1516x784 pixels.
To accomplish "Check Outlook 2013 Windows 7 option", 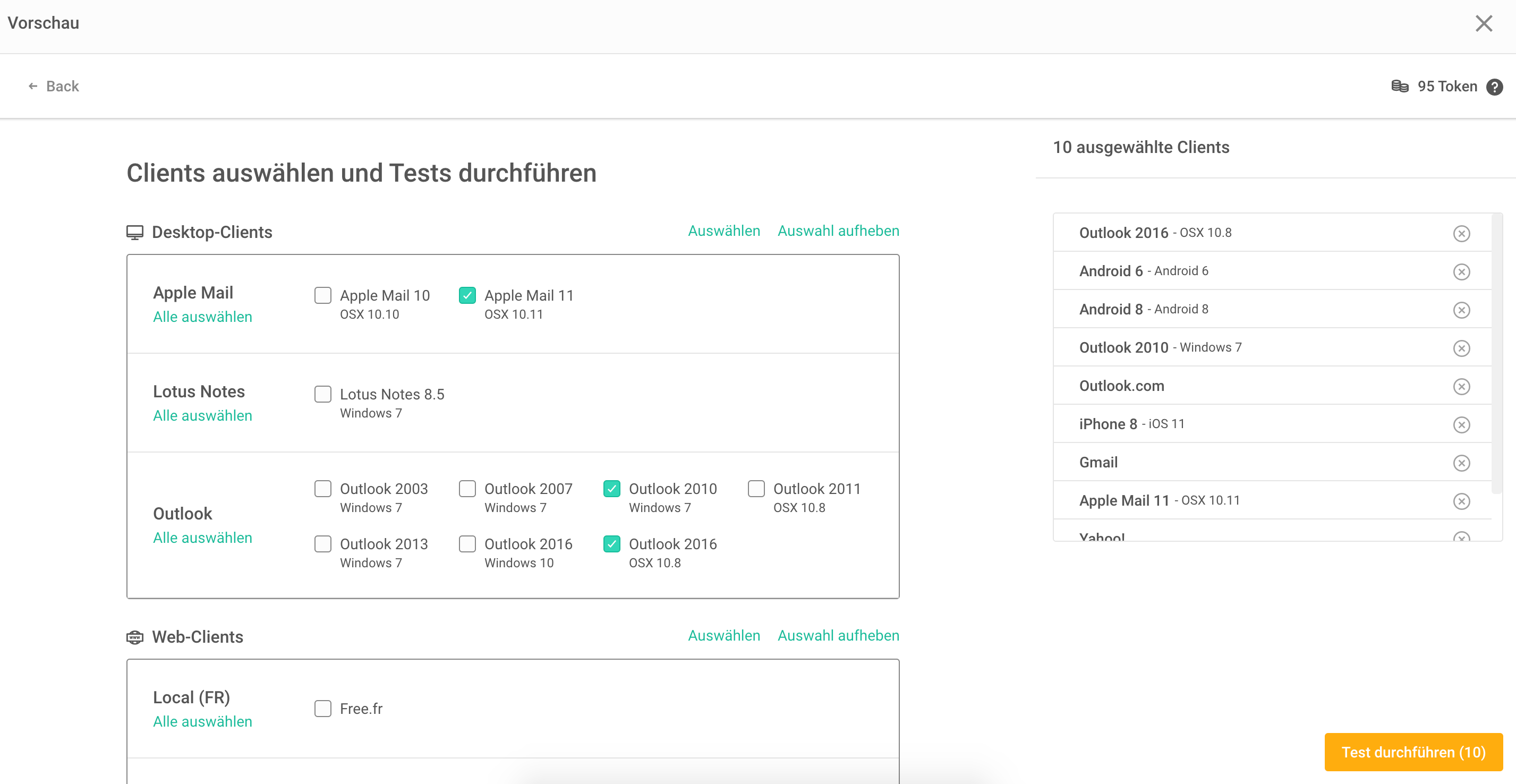I will click(322, 544).
